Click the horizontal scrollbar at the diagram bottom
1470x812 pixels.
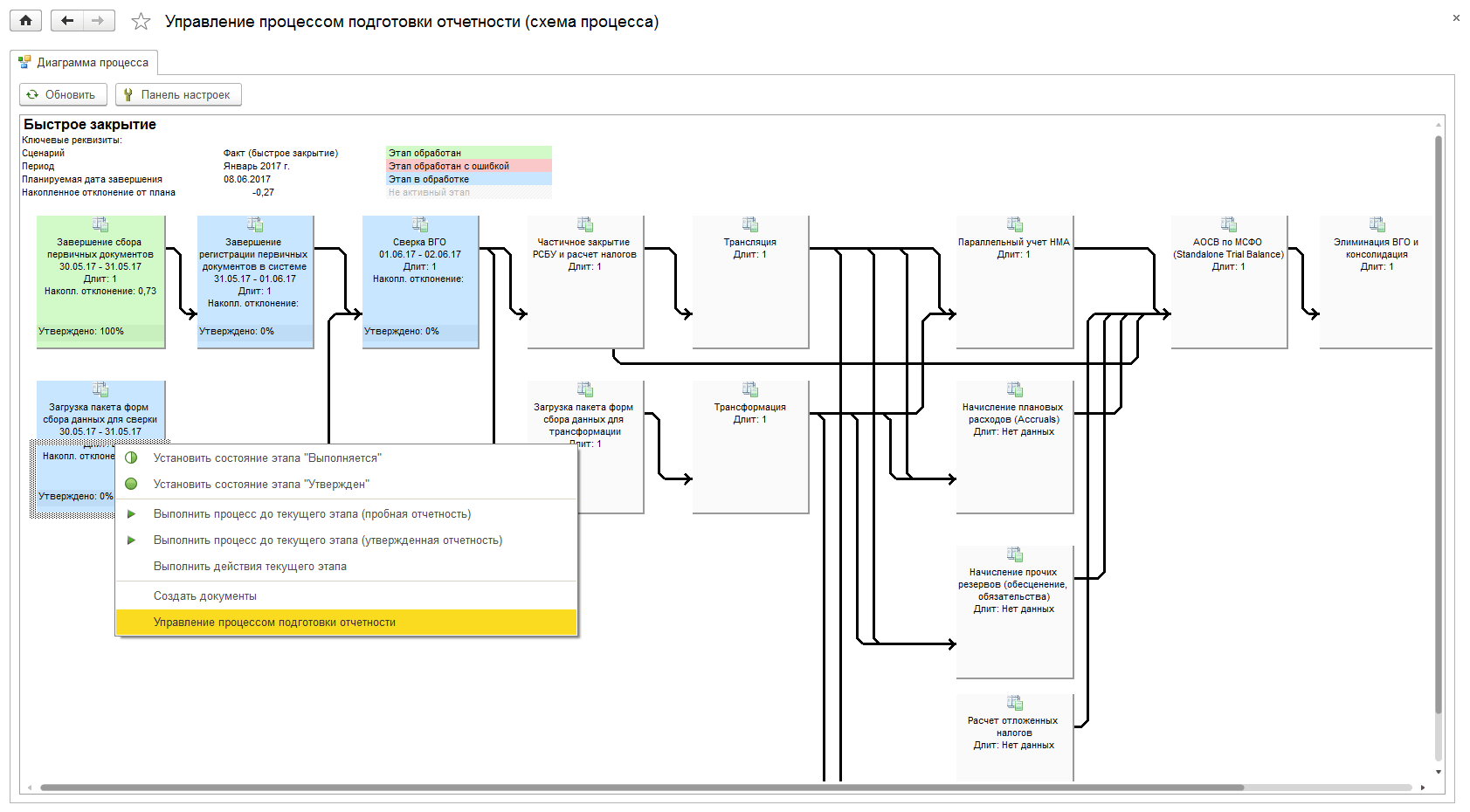click(642, 788)
